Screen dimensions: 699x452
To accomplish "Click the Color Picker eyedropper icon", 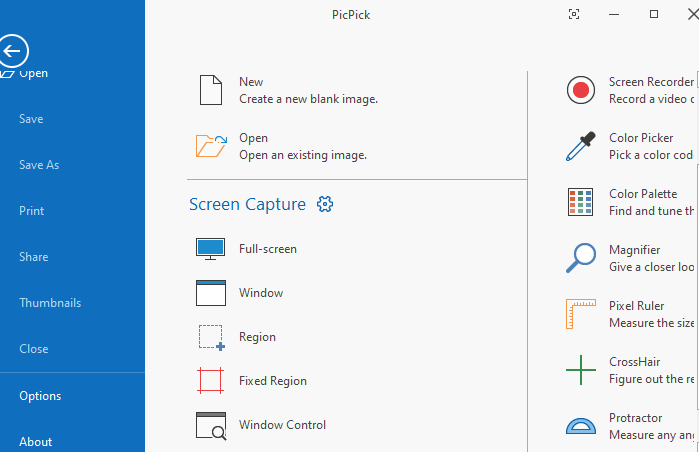I will 580,146.
